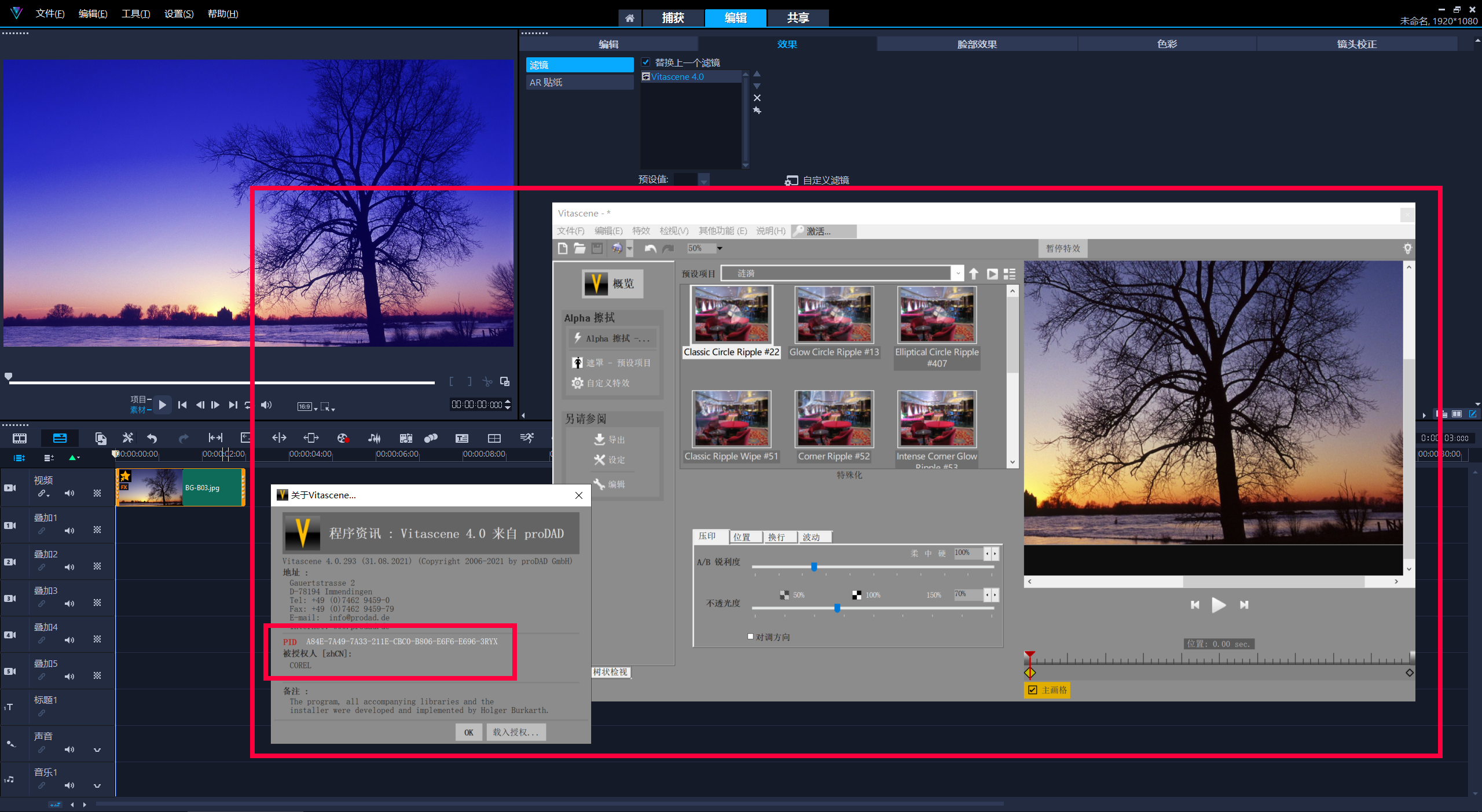Mute the 叠加1 track speaker
This screenshot has height=812, width=1482.
[69, 530]
